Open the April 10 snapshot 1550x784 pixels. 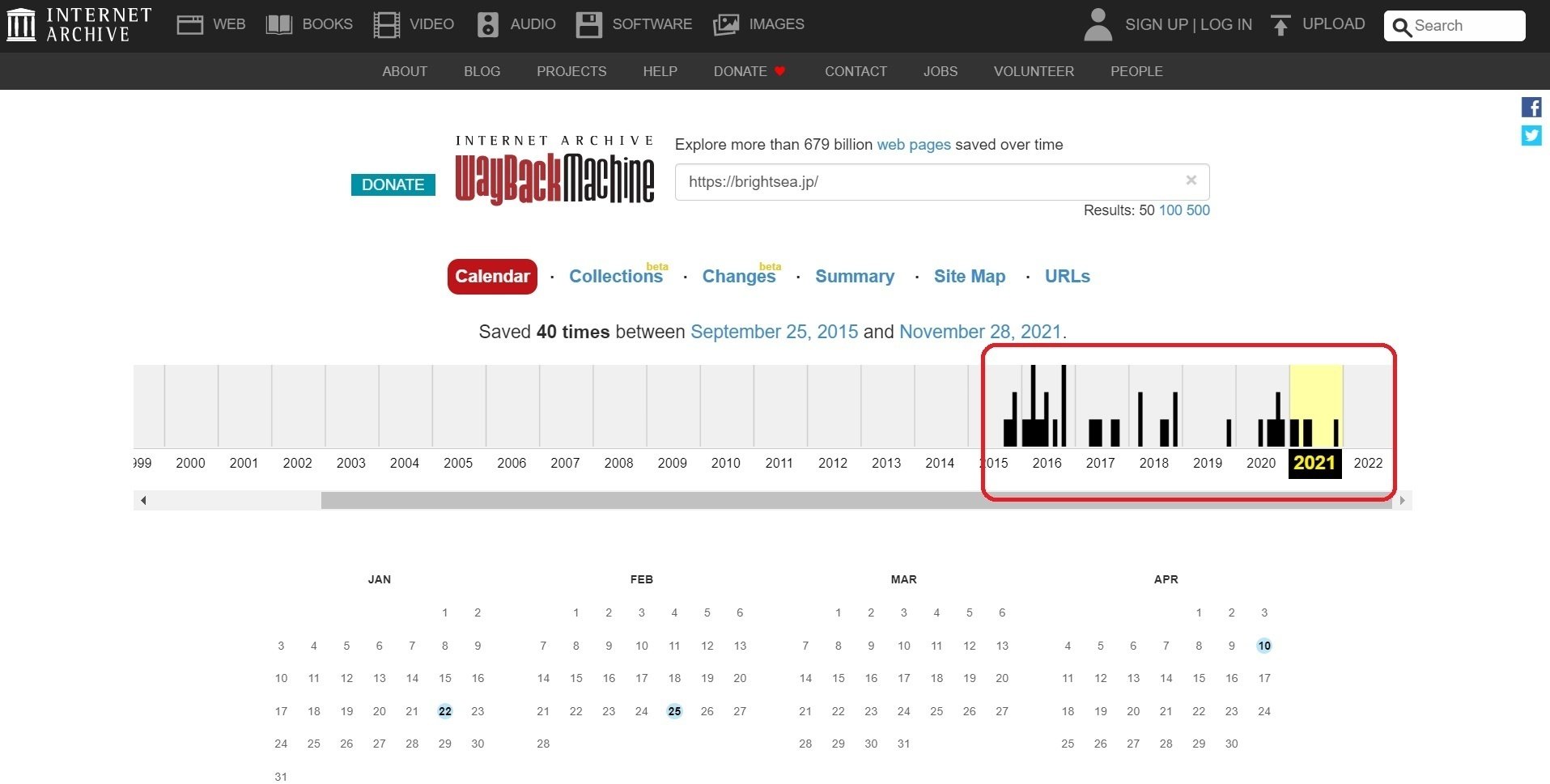point(1263,646)
